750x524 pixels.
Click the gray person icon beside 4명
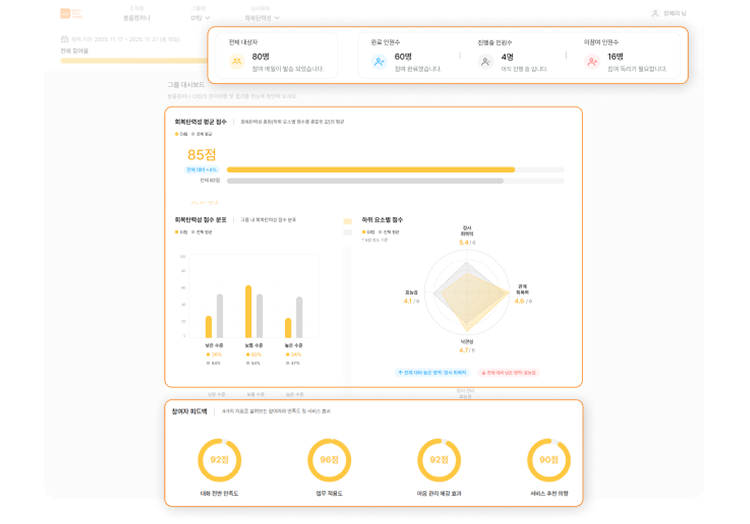point(485,62)
